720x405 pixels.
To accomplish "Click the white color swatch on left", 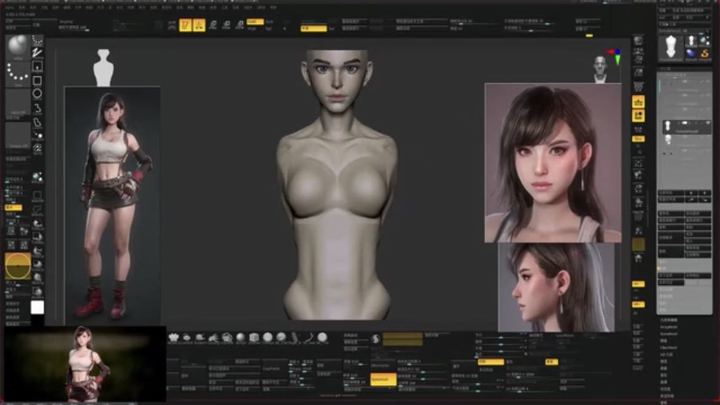I will coord(37,307).
